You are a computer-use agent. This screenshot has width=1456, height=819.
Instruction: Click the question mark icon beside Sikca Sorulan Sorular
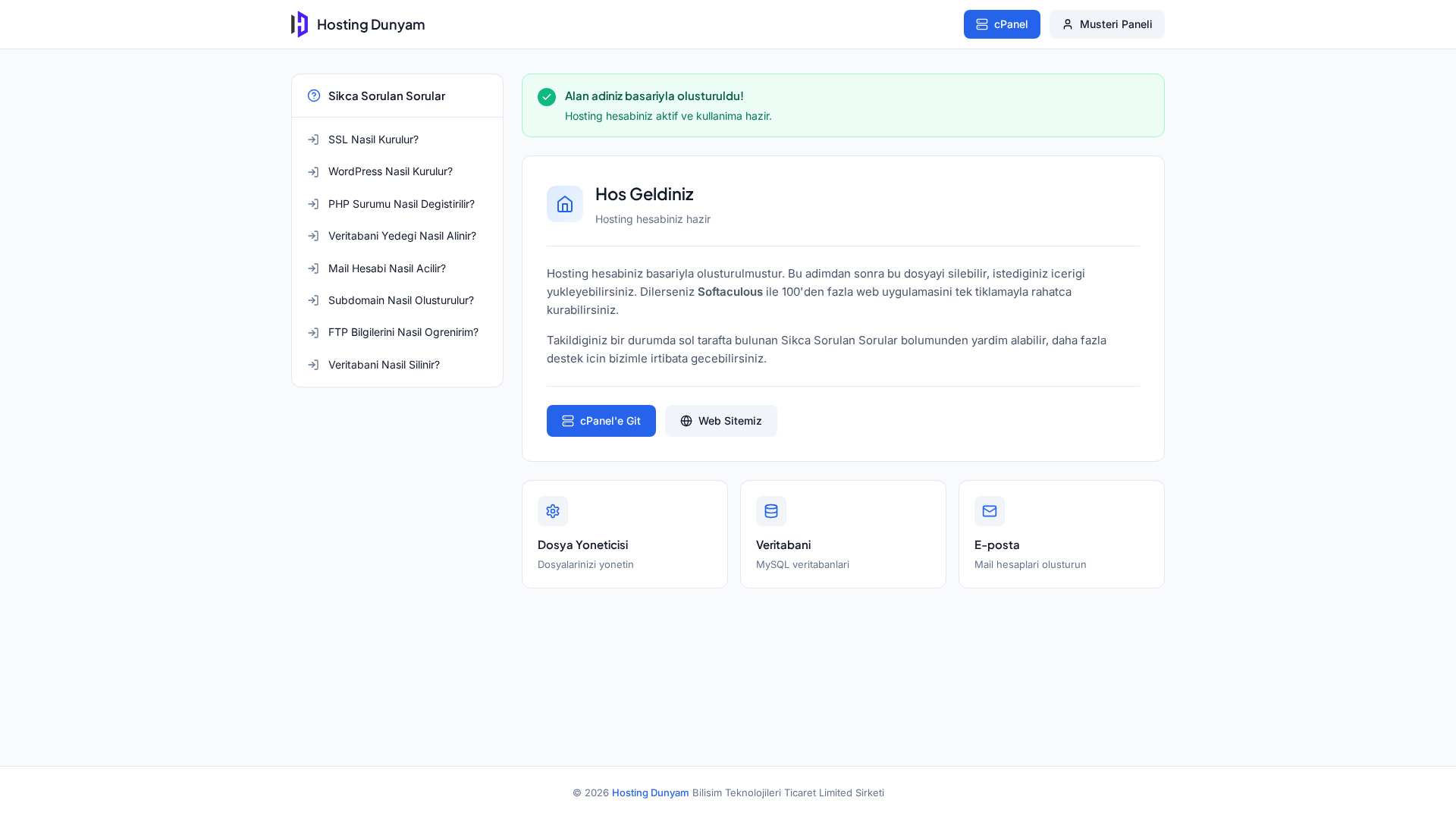pyautogui.click(x=314, y=96)
